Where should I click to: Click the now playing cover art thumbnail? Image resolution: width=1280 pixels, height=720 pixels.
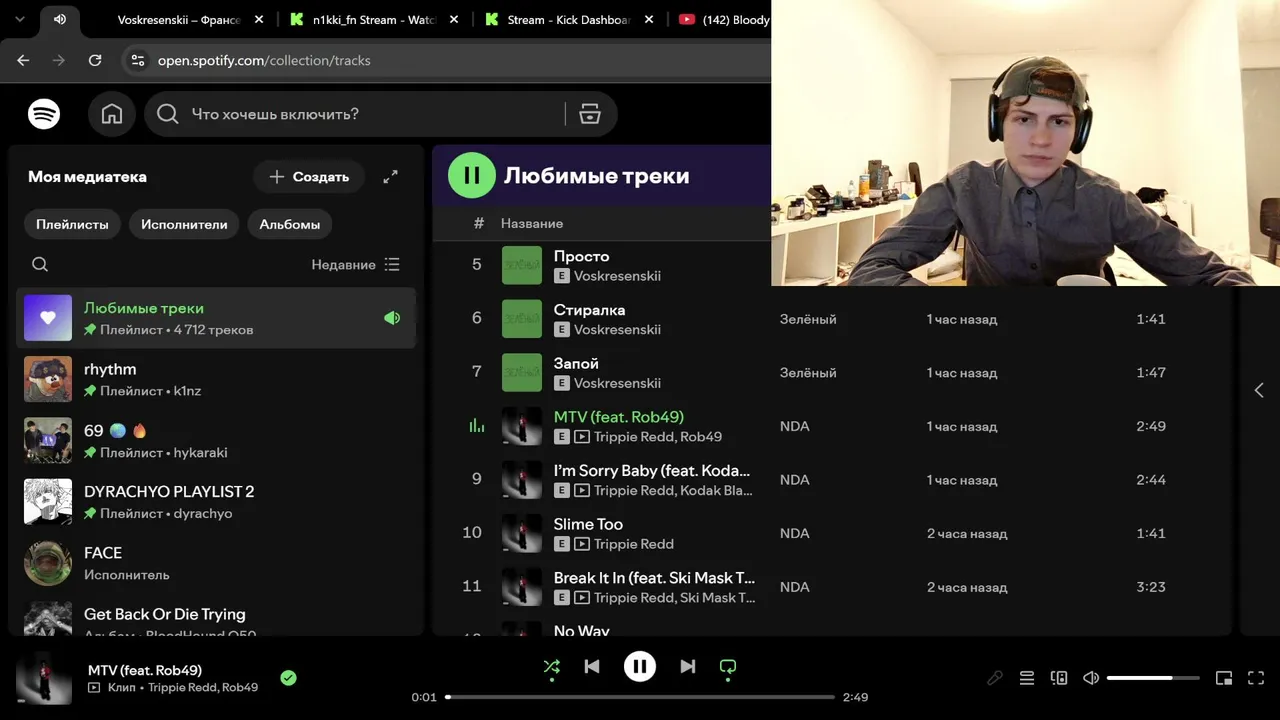(x=44, y=678)
